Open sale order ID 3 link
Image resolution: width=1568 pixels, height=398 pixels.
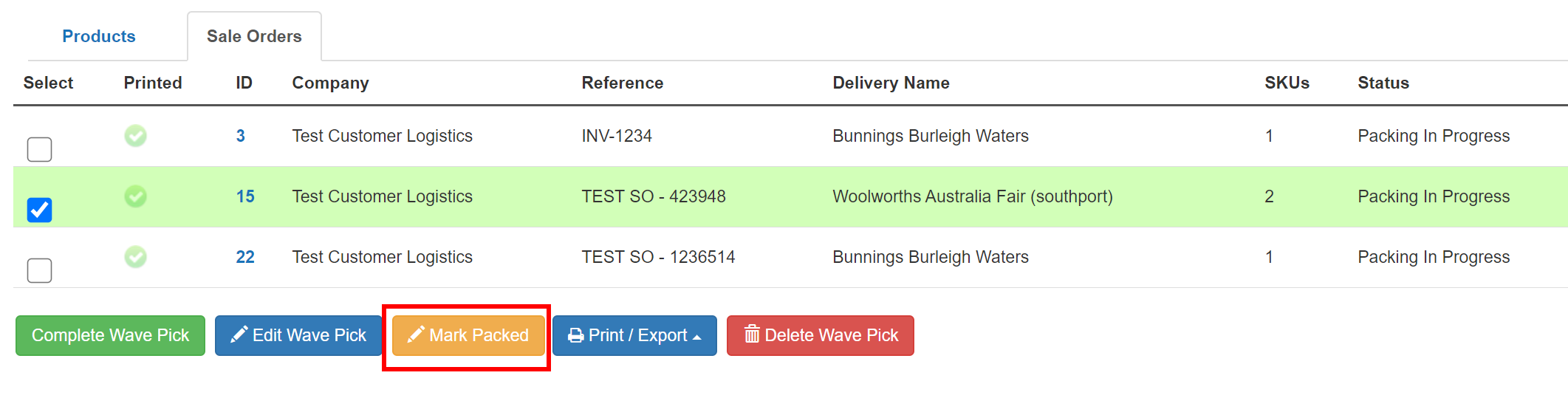point(240,136)
